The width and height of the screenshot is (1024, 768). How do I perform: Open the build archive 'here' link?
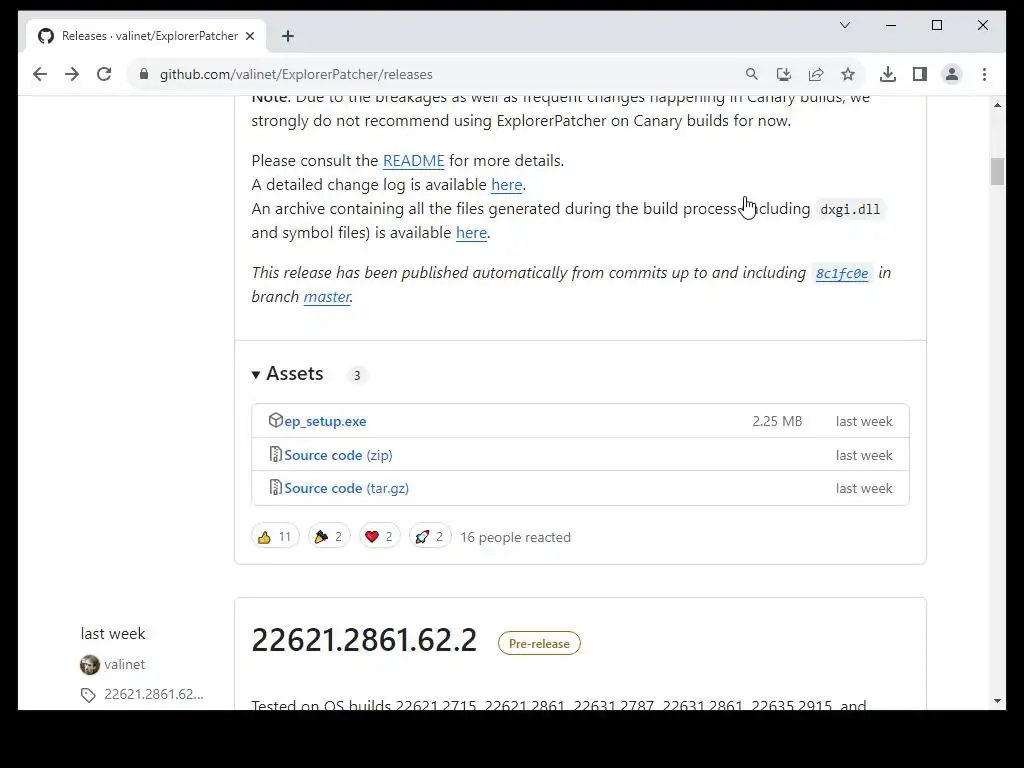[472, 232]
